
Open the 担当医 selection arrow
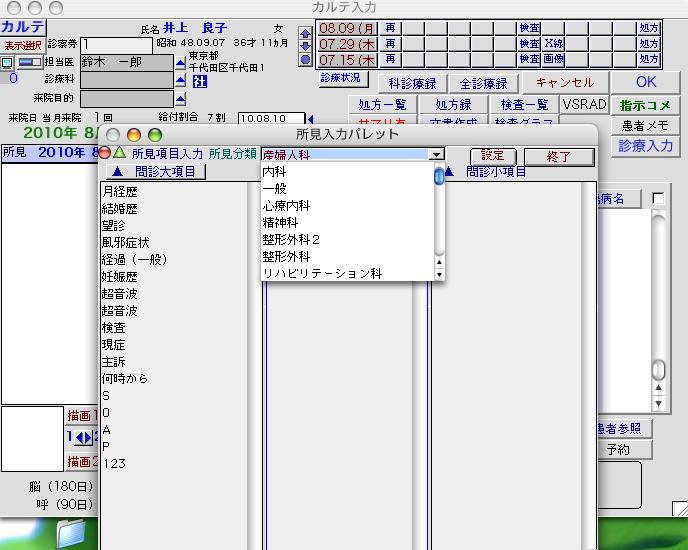coord(180,64)
